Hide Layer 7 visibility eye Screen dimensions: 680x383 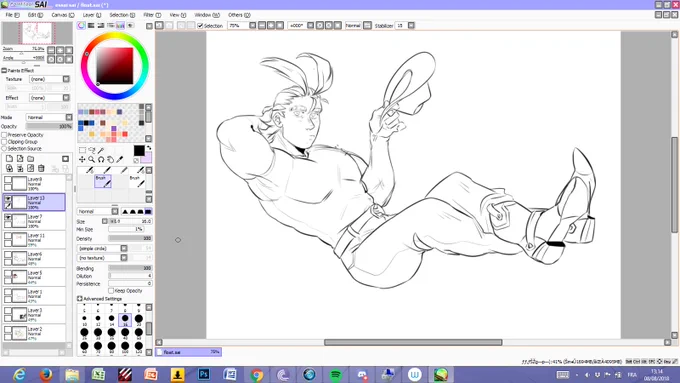[x=8, y=217]
